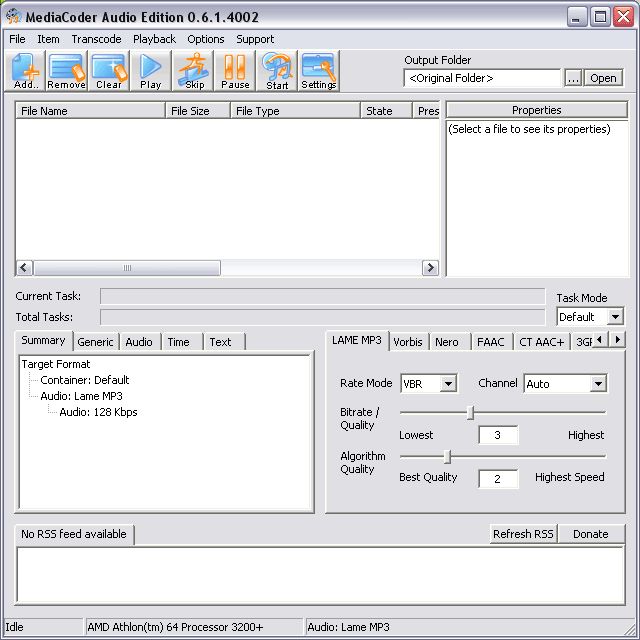This screenshot has height=640, width=640.
Task: Click the Skip toolbar icon
Action: [194, 71]
